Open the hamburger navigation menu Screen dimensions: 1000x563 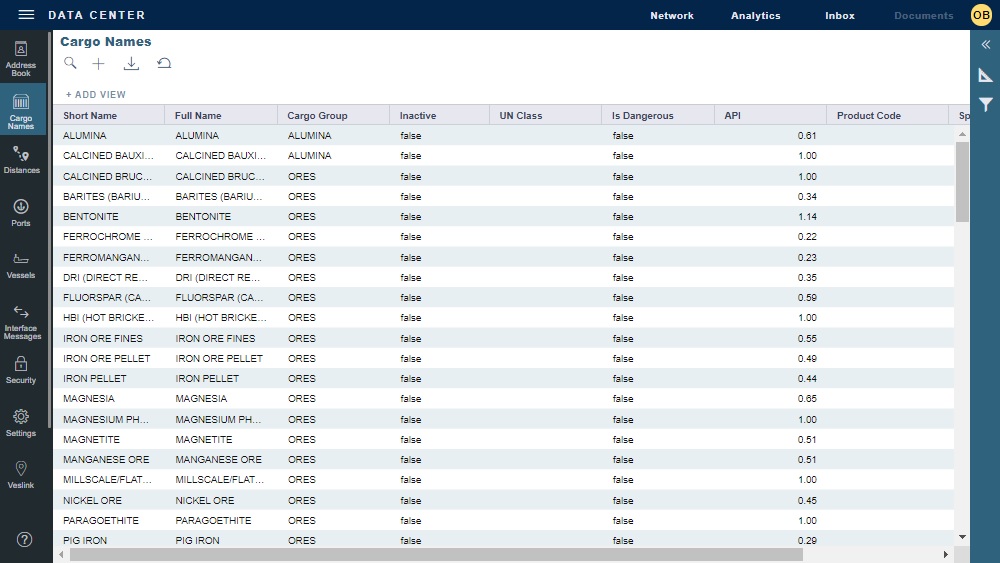pyautogui.click(x=26, y=15)
